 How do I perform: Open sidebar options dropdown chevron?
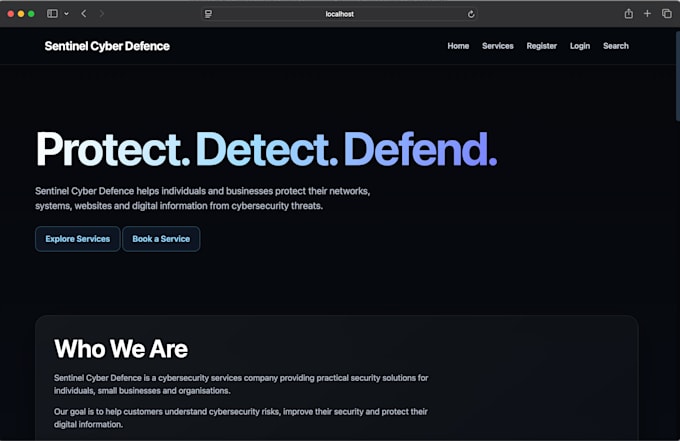coord(66,14)
